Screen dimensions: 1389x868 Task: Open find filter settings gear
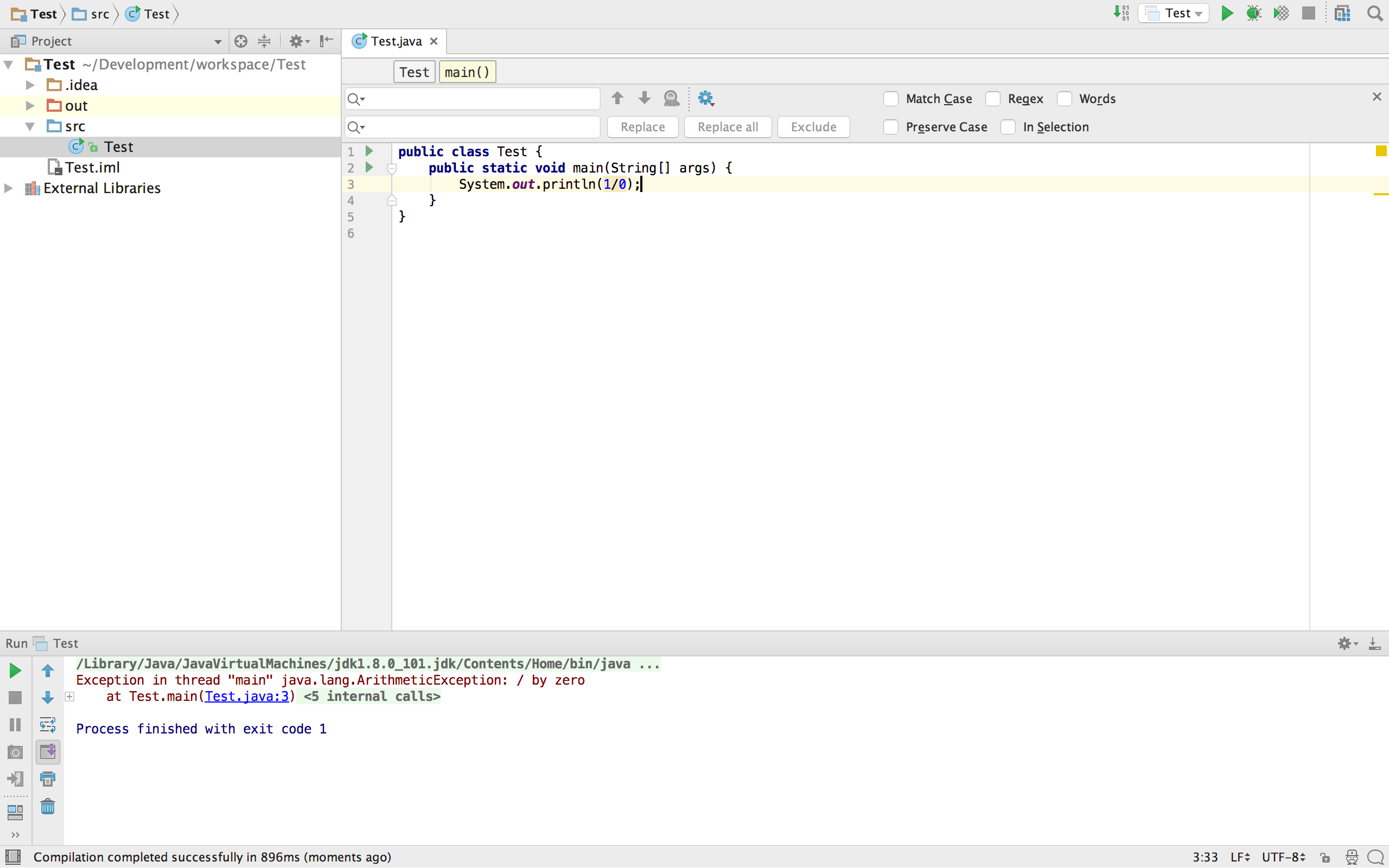point(706,98)
